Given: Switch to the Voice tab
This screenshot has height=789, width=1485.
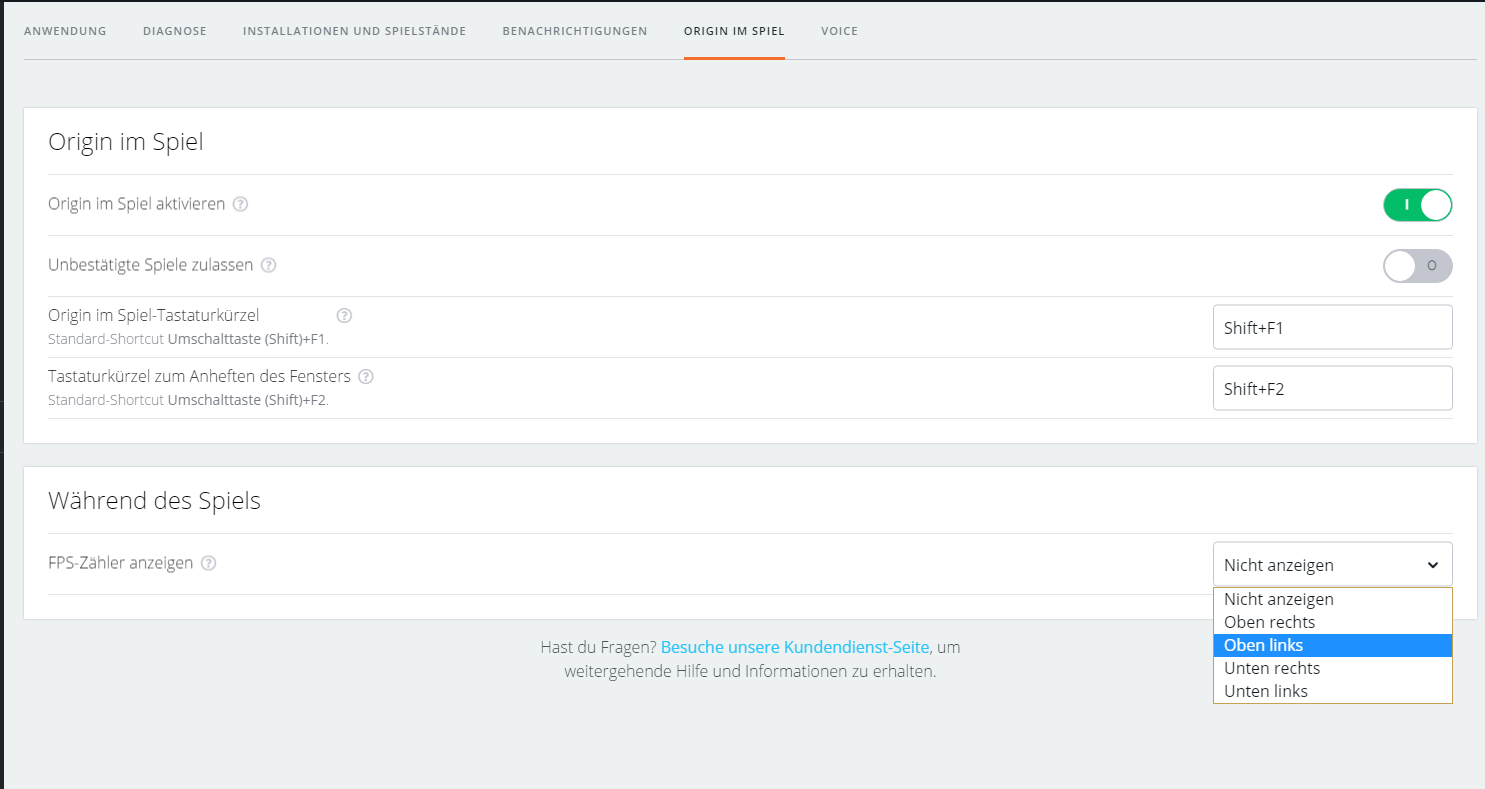Looking at the screenshot, I should 839,31.
